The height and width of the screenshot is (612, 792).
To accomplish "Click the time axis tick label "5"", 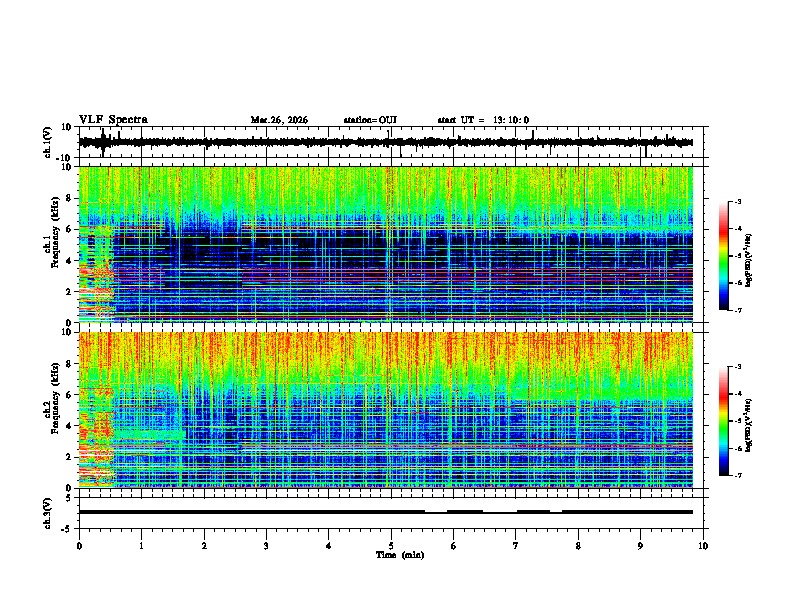I will click(391, 546).
